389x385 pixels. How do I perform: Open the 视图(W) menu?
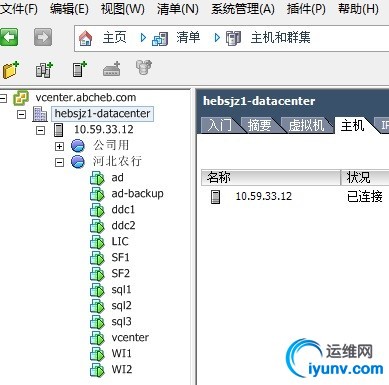click(123, 9)
